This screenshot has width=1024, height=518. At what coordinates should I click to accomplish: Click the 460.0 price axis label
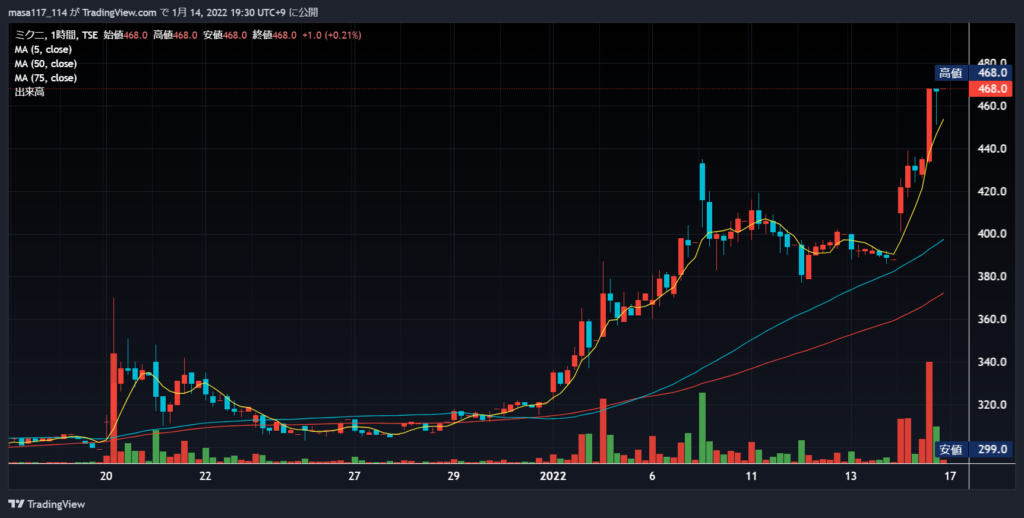click(992, 105)
